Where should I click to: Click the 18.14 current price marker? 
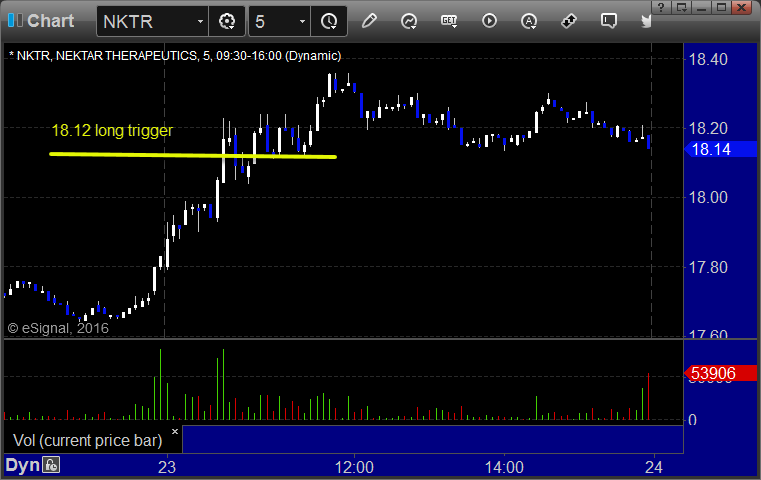(x=720, y=149)
